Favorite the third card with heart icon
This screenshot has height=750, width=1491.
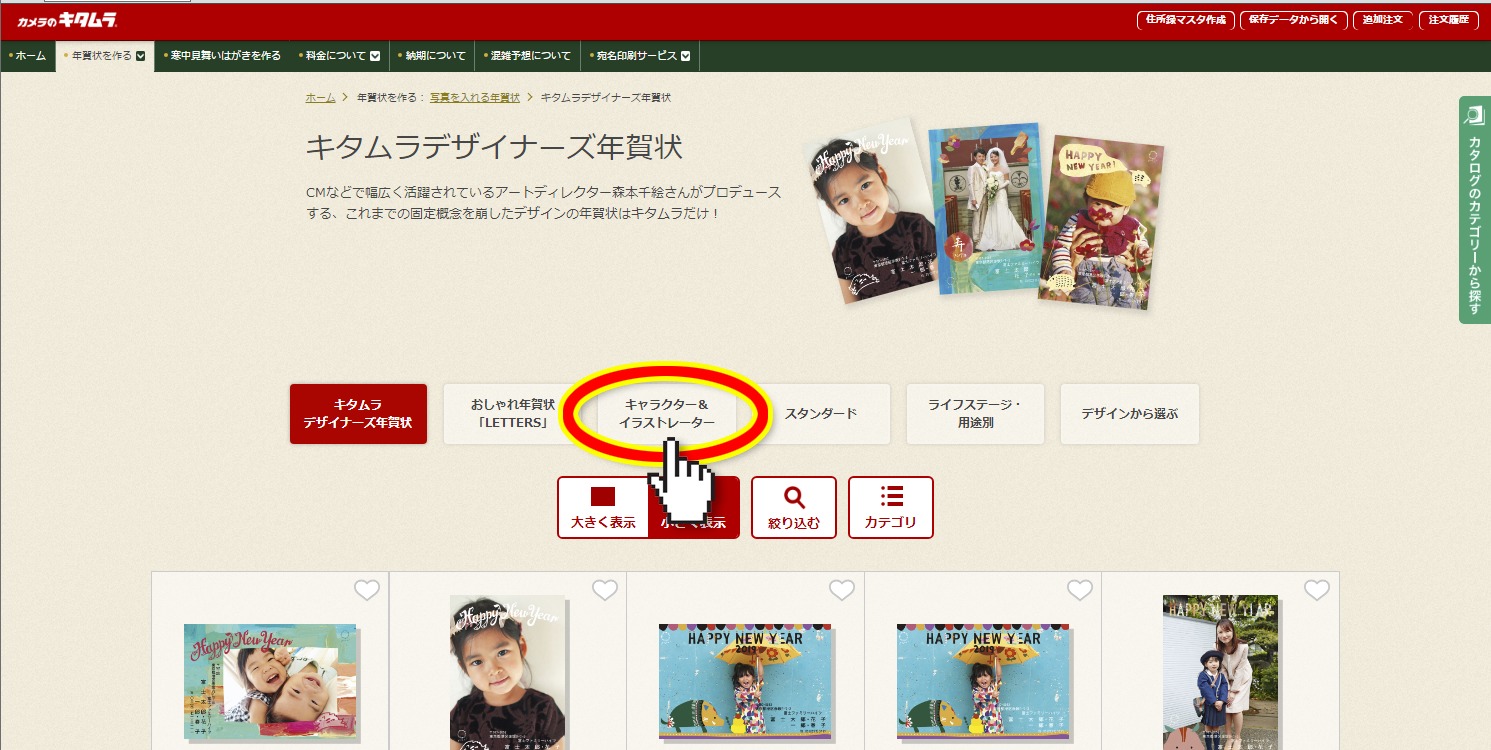[x=842, y=591]
